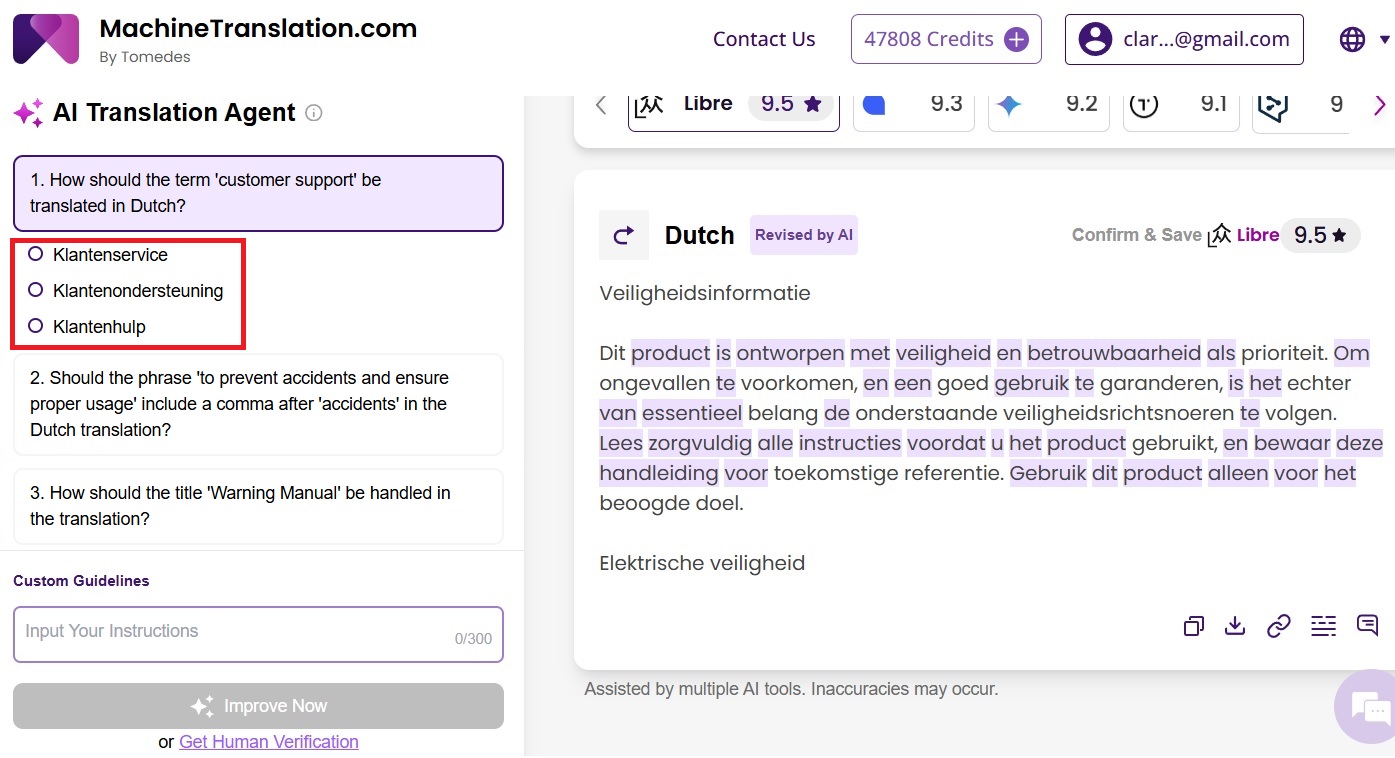Viewport: 1395px width, 758px height.
Task: Copy the Dutch translation with copy icon
Action: [1193, 626]
